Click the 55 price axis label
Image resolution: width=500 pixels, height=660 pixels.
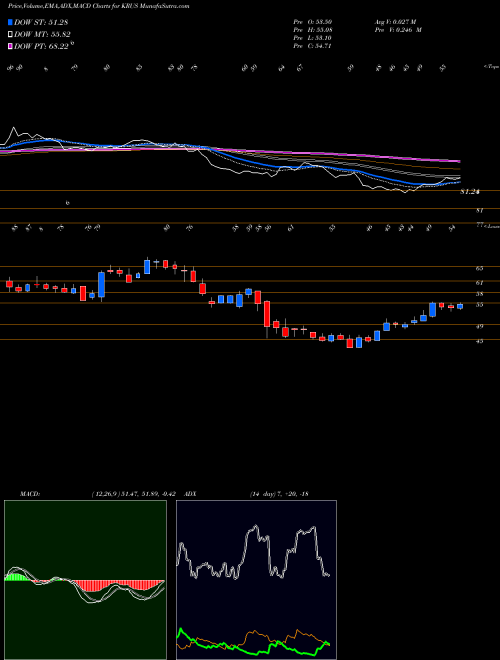click(x=480, y=305)
